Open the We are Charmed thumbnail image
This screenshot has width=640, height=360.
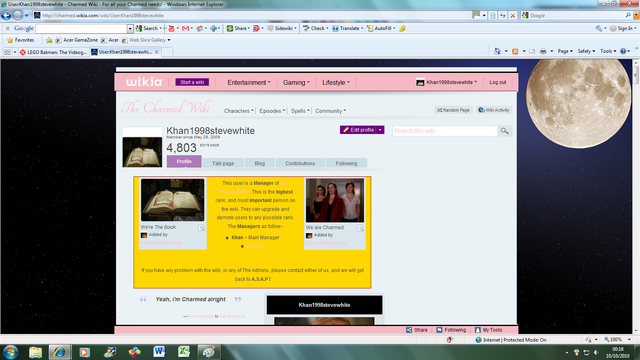[x=335, y=200]
